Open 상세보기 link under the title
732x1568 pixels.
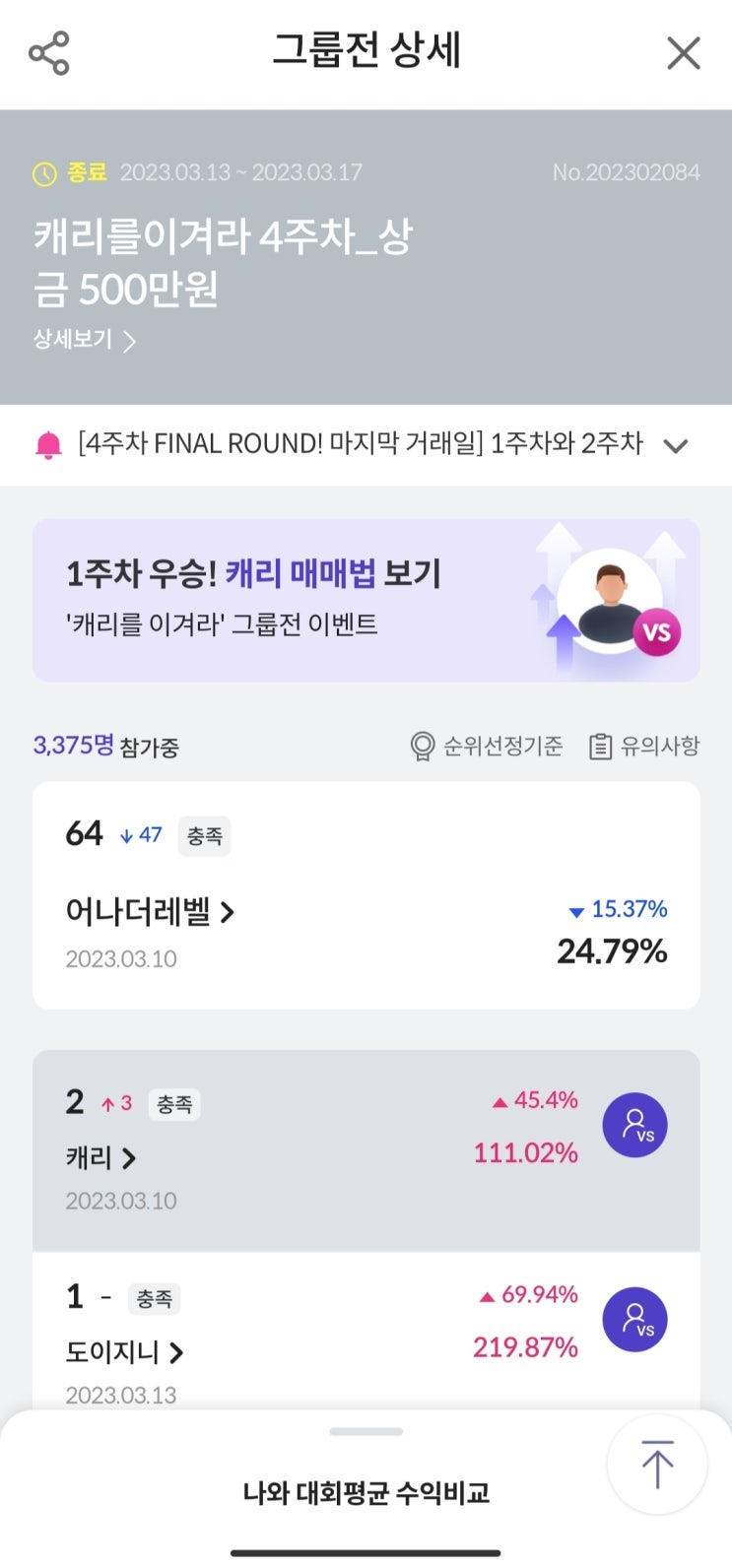tap(85, 340)
